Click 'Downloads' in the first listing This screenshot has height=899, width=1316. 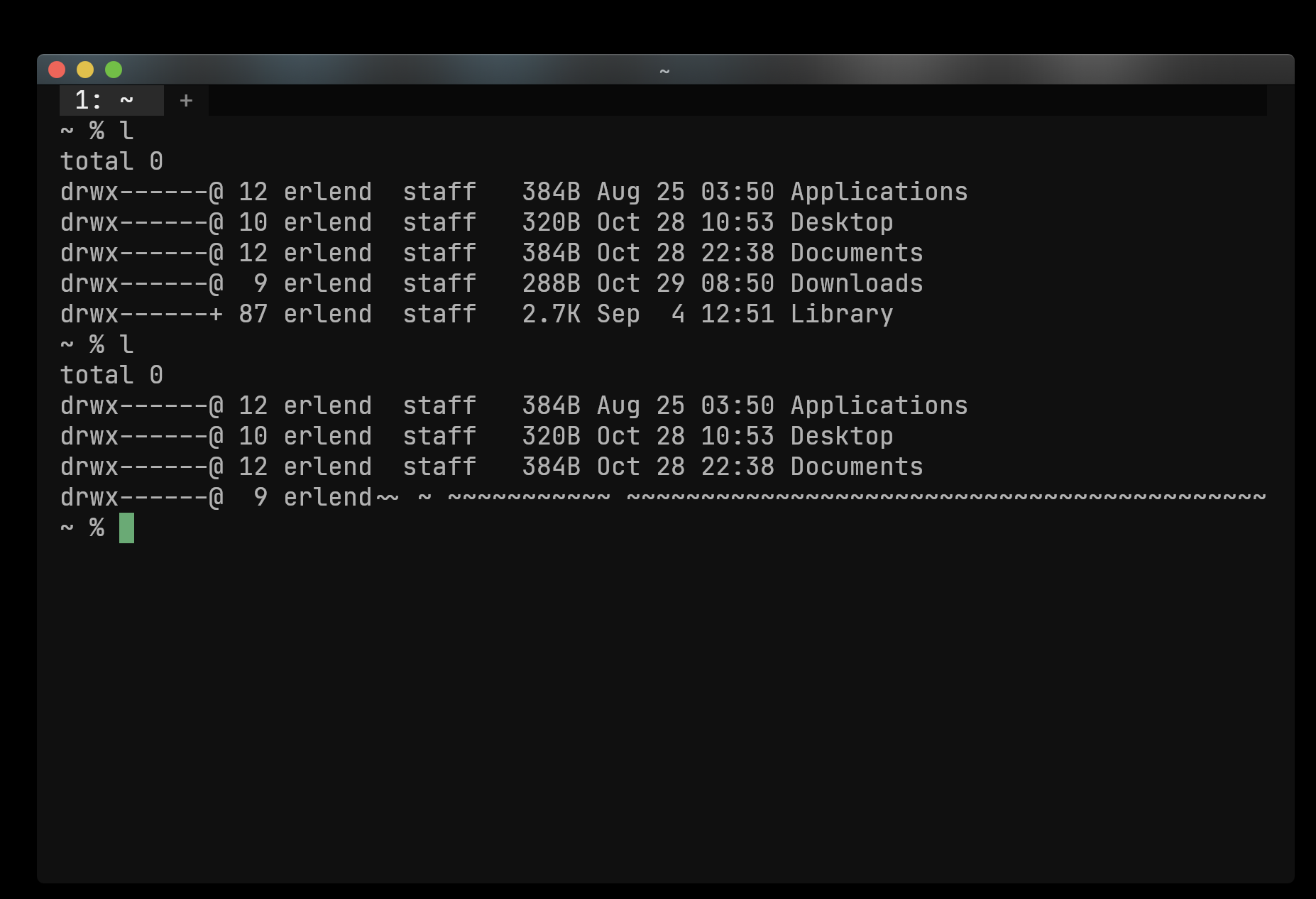pos(857,283)
